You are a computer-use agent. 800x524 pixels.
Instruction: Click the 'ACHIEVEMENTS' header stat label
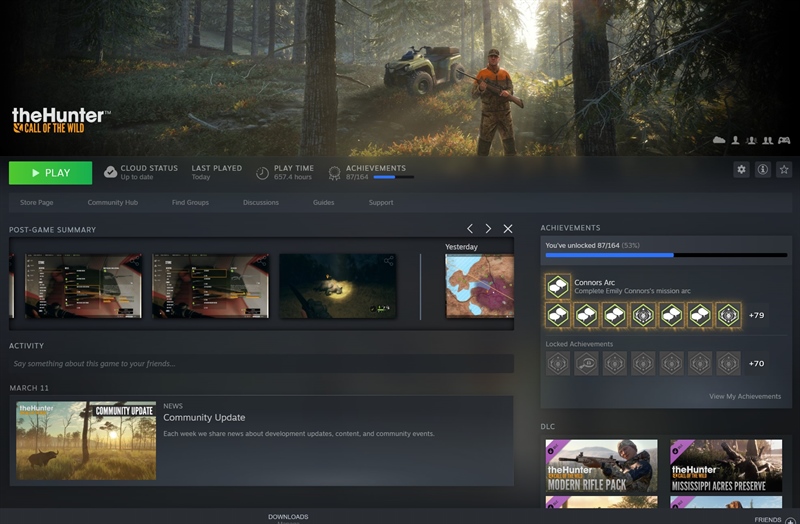pos(376,168)
